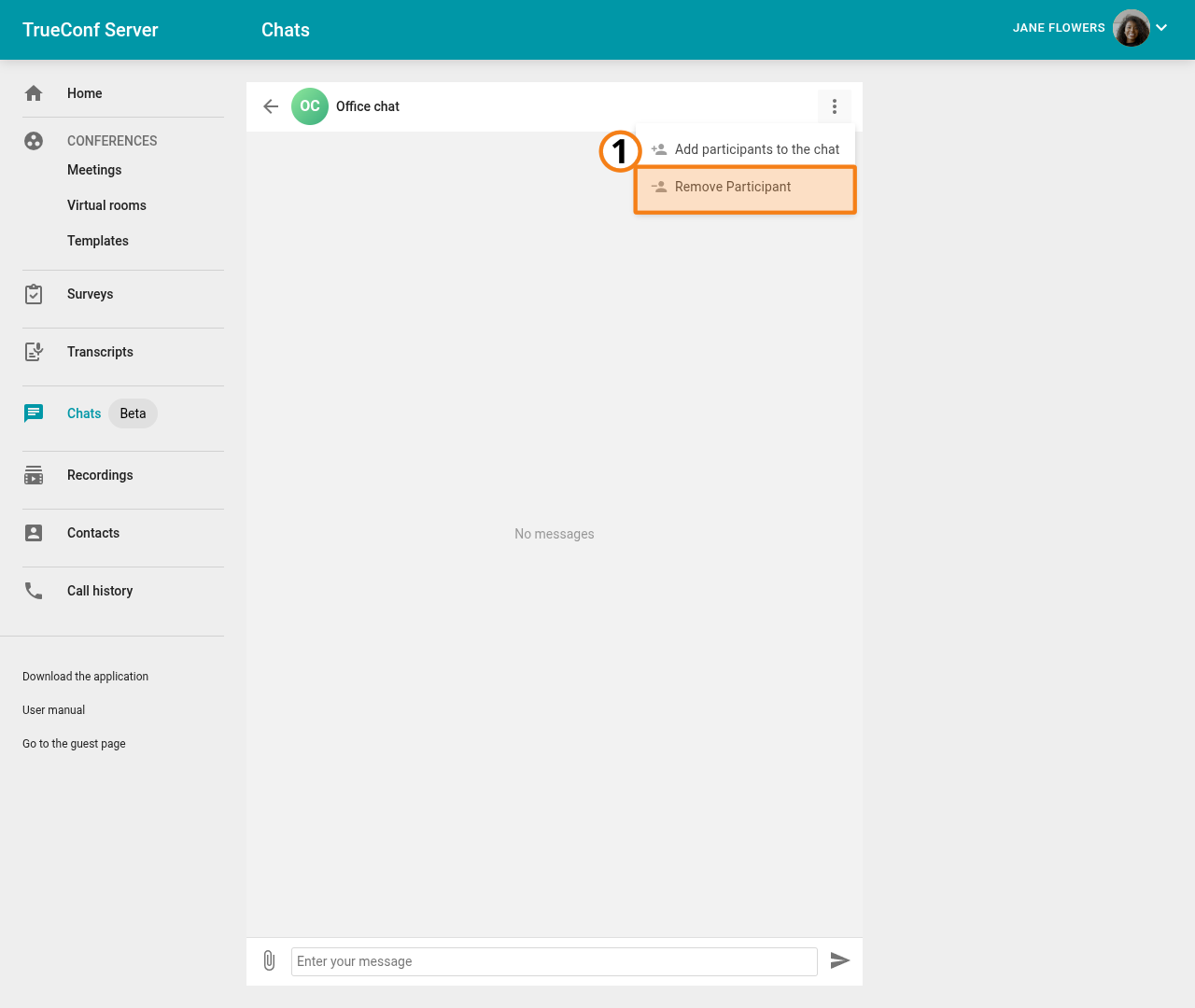This screenshot has height=1008, width=1195.
Task: Click Jane Flowers profile picture
Action: click(x=1131, y=28)
